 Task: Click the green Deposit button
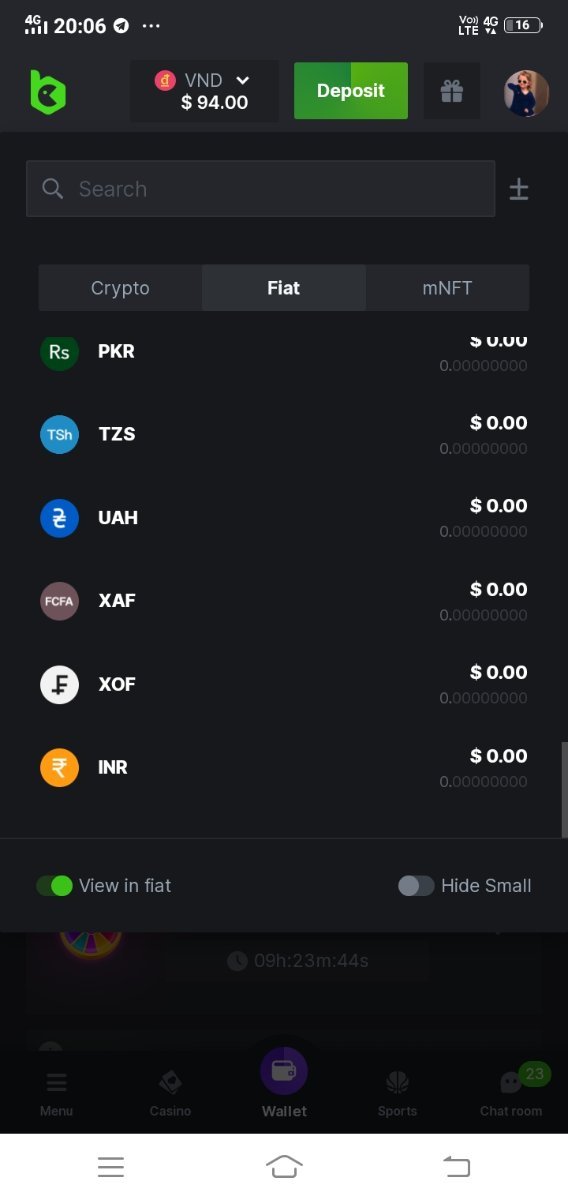351,91
